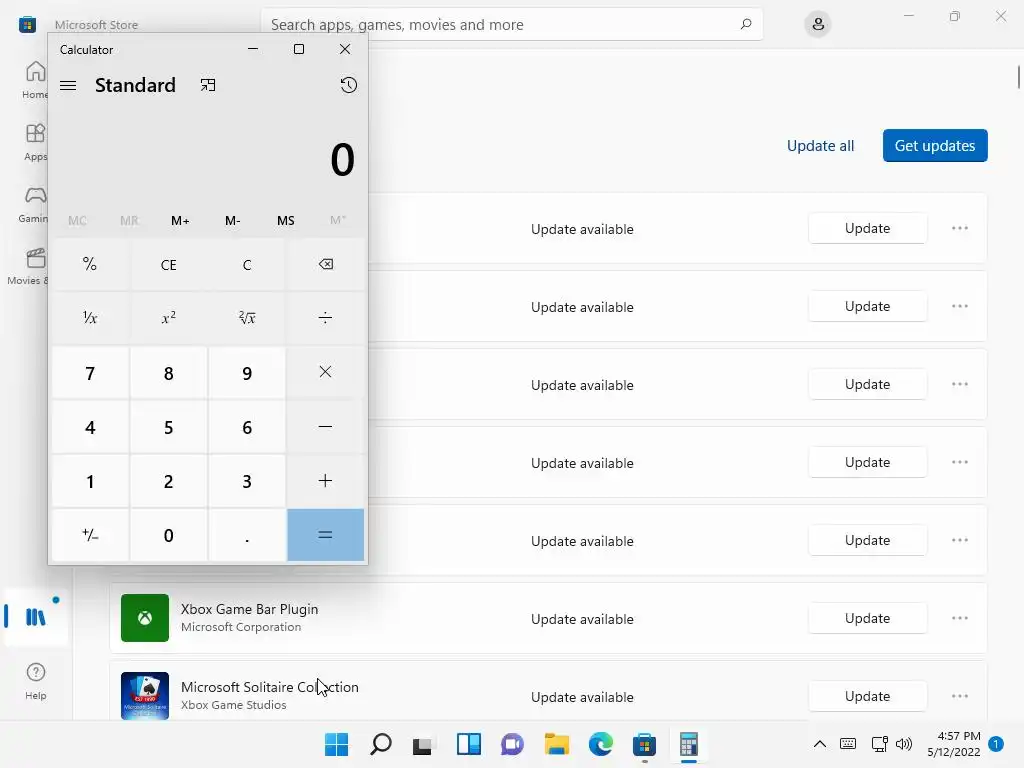This screenshot has width=1024, height=768.
Task: Show hidden system tray icons
Action: click(x=820, y=744)
